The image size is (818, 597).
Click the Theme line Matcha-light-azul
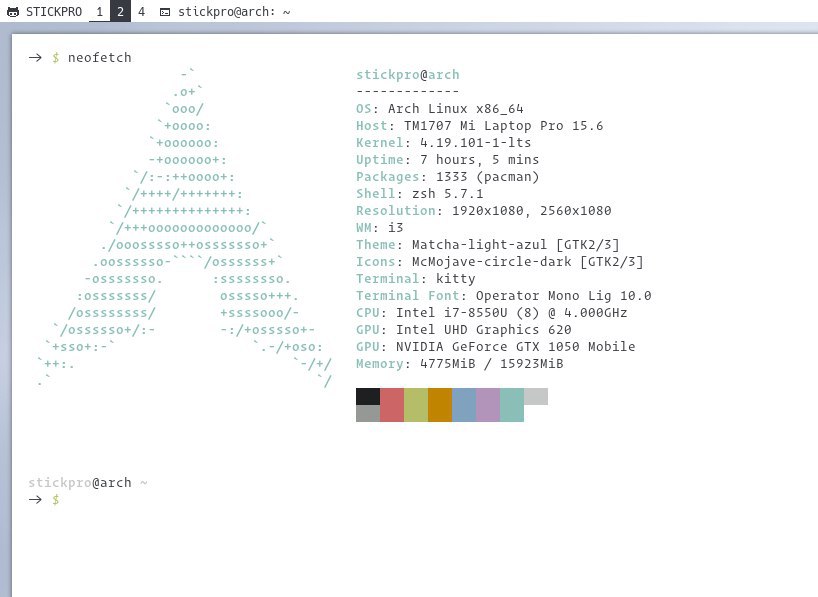point(487,244)
